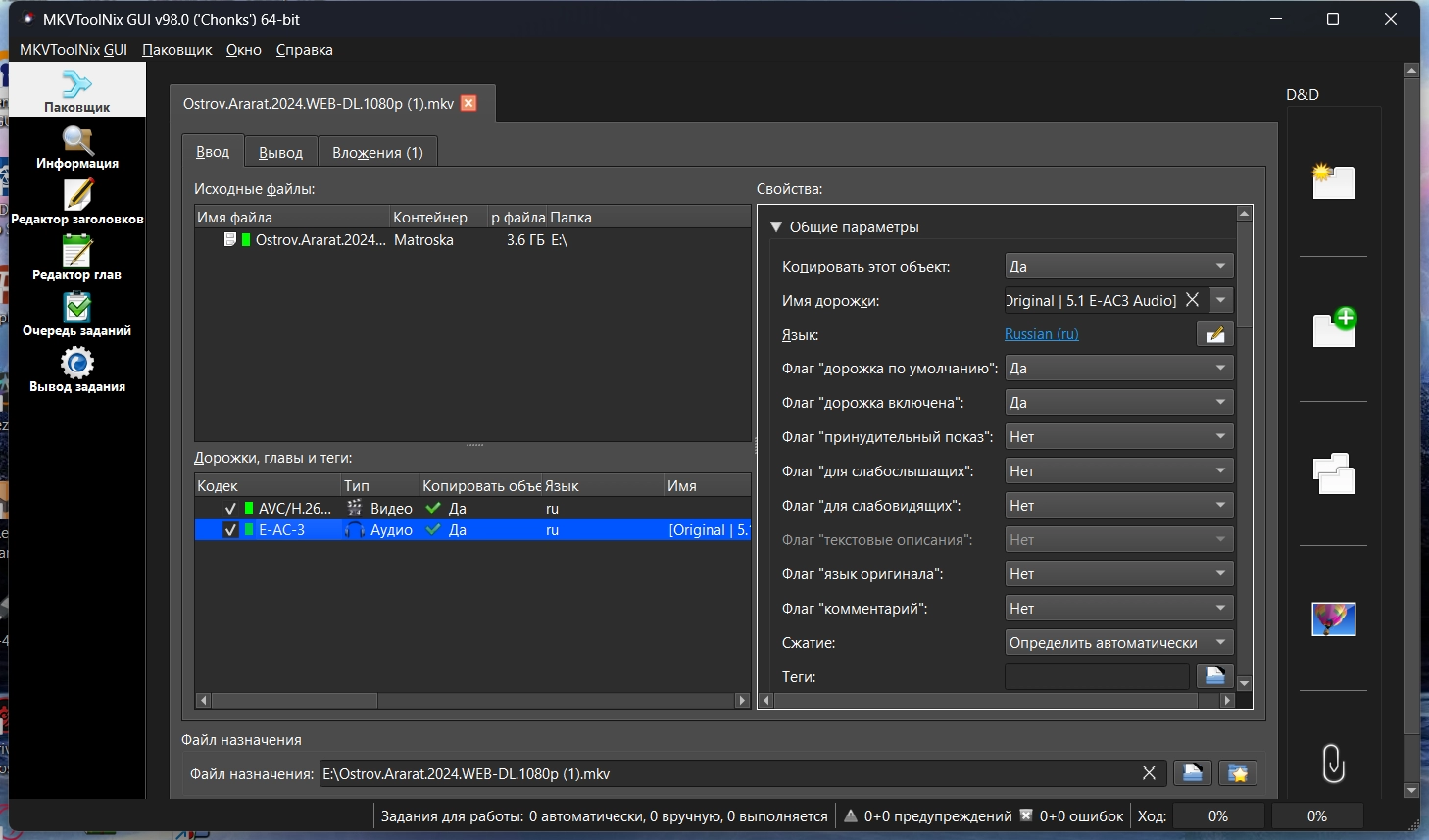Toggle the E-AC-3 audio track checkbox

[230, 530]
